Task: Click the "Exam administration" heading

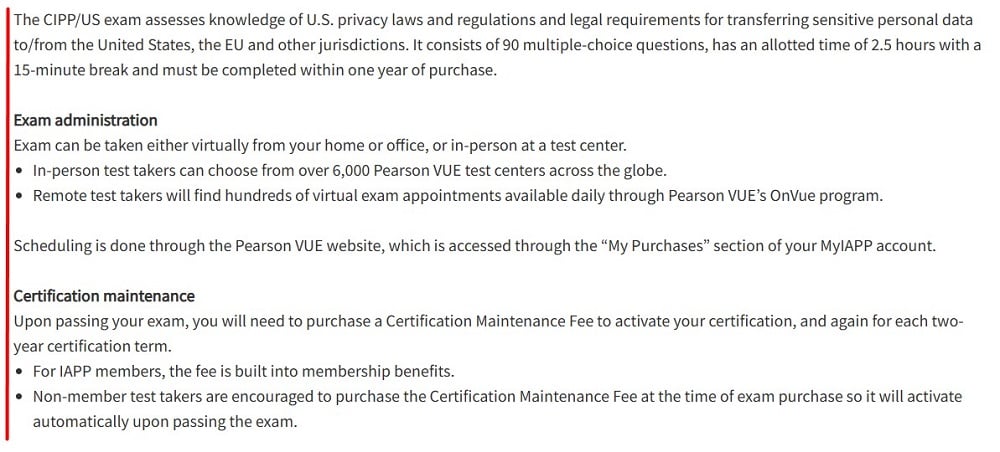Action: 85,120
